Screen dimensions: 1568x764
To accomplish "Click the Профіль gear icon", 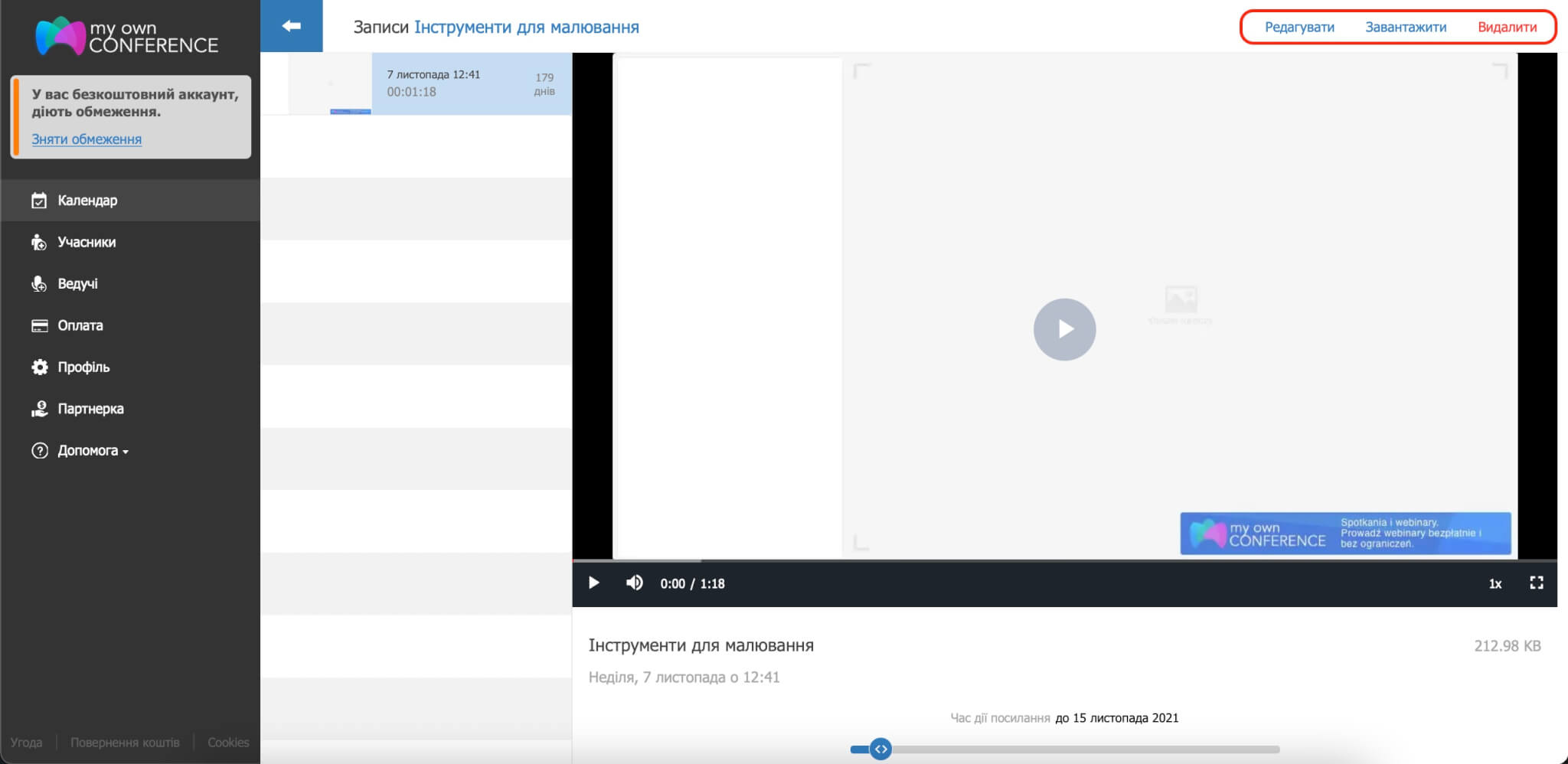I will pos(39,367).
